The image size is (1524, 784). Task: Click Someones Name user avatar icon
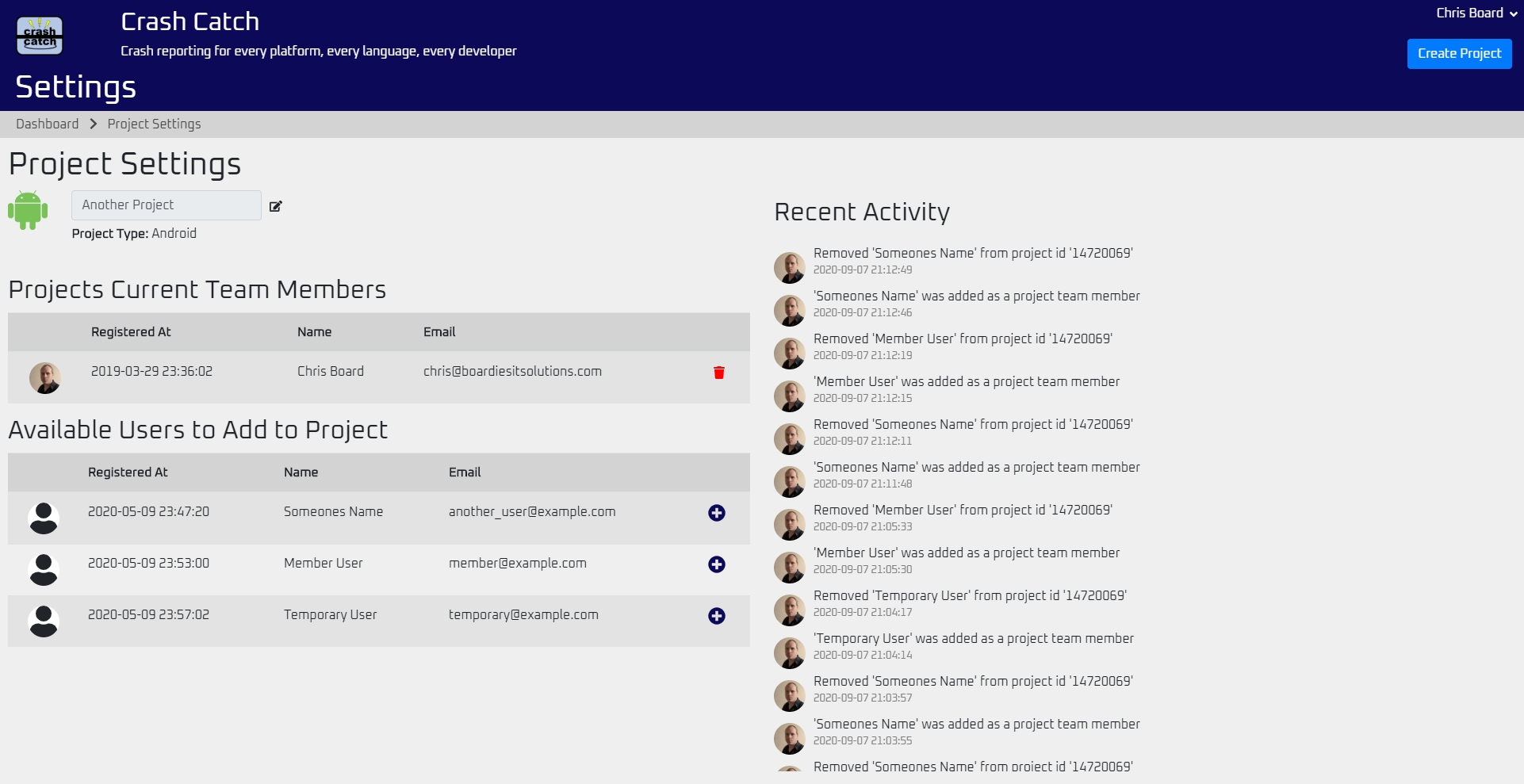(x=44, y=518)
